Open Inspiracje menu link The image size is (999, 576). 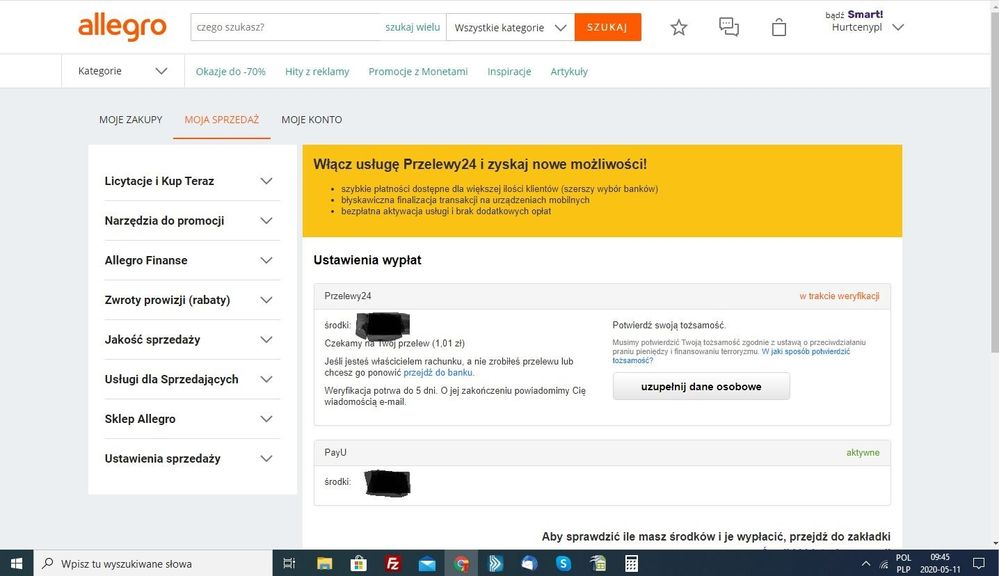click(509, 71)
